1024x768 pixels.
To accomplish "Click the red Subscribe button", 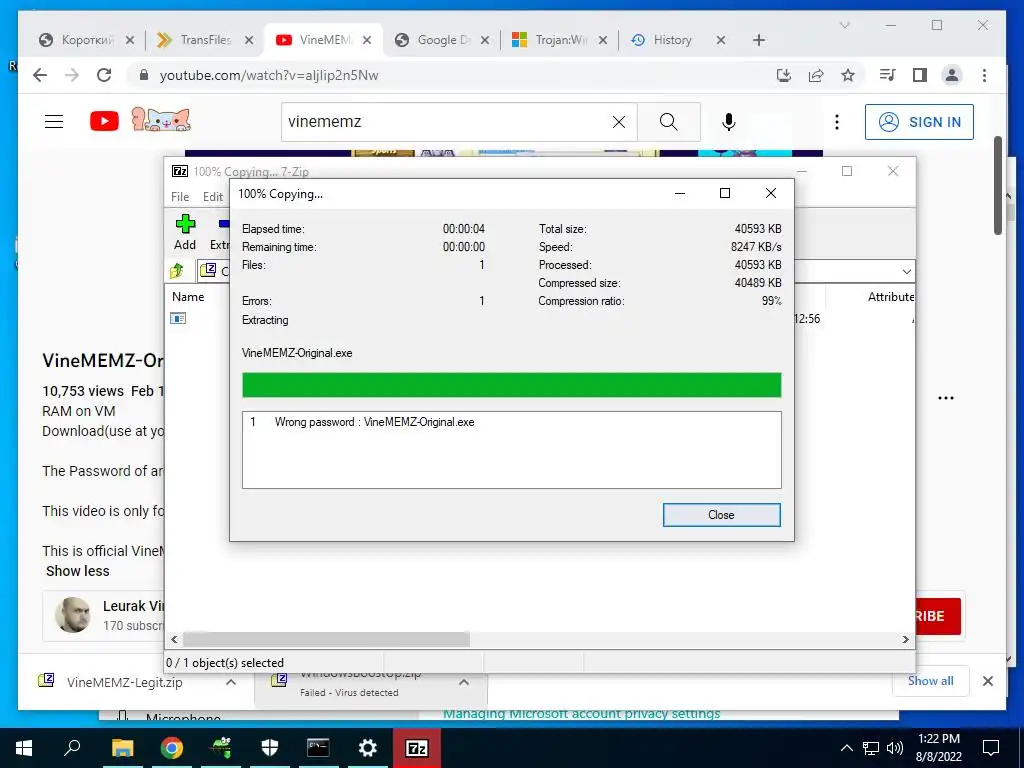I will pos(936,616).
